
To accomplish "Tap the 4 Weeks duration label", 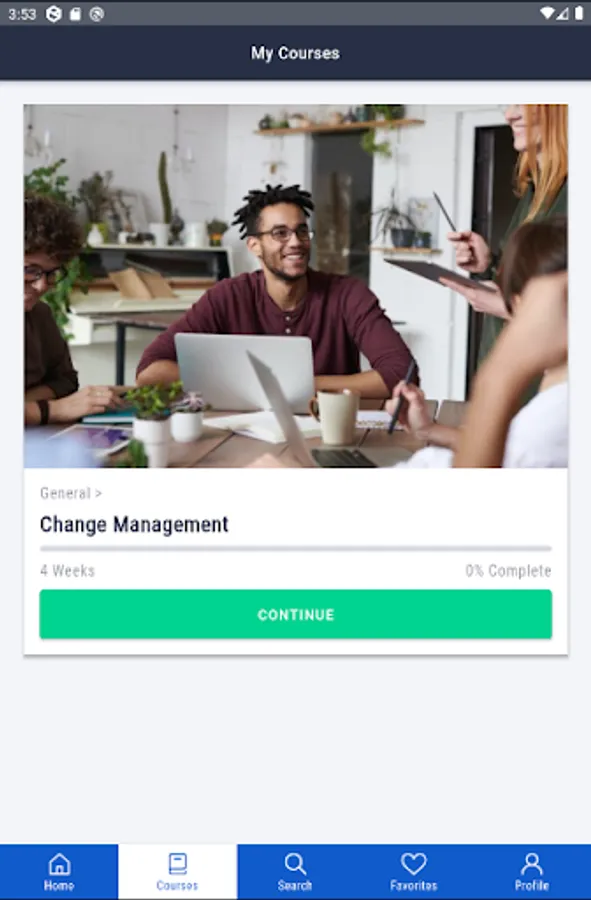I will click(67, 571).
